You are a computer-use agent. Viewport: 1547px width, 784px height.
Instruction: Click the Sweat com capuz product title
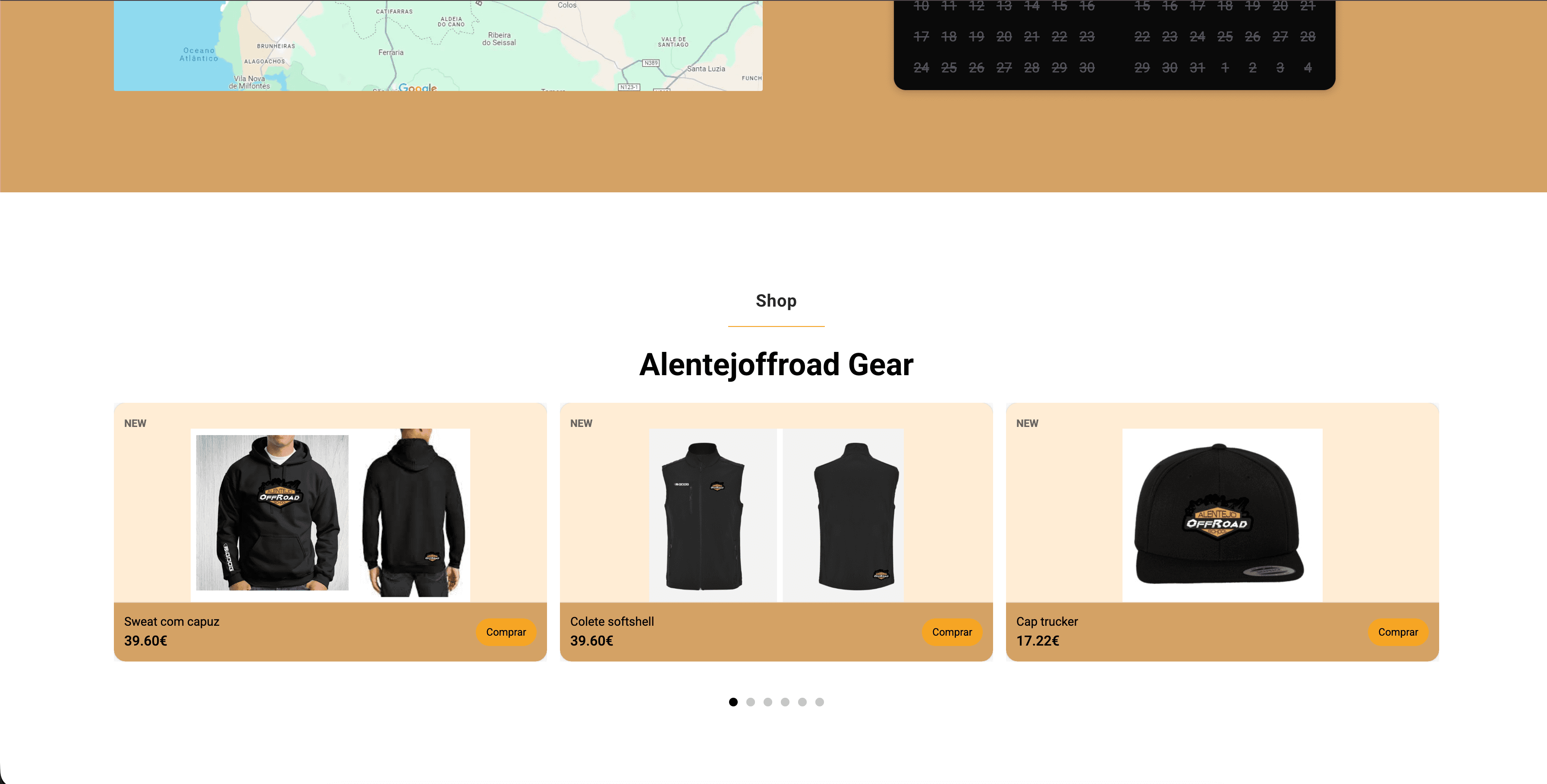[x=172, y=622]
